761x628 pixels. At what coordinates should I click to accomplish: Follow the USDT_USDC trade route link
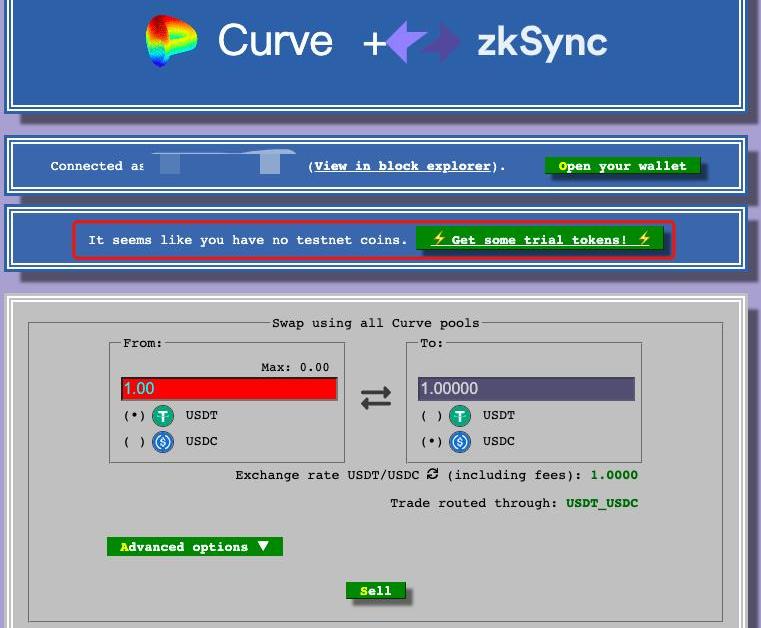coord(601,503)
